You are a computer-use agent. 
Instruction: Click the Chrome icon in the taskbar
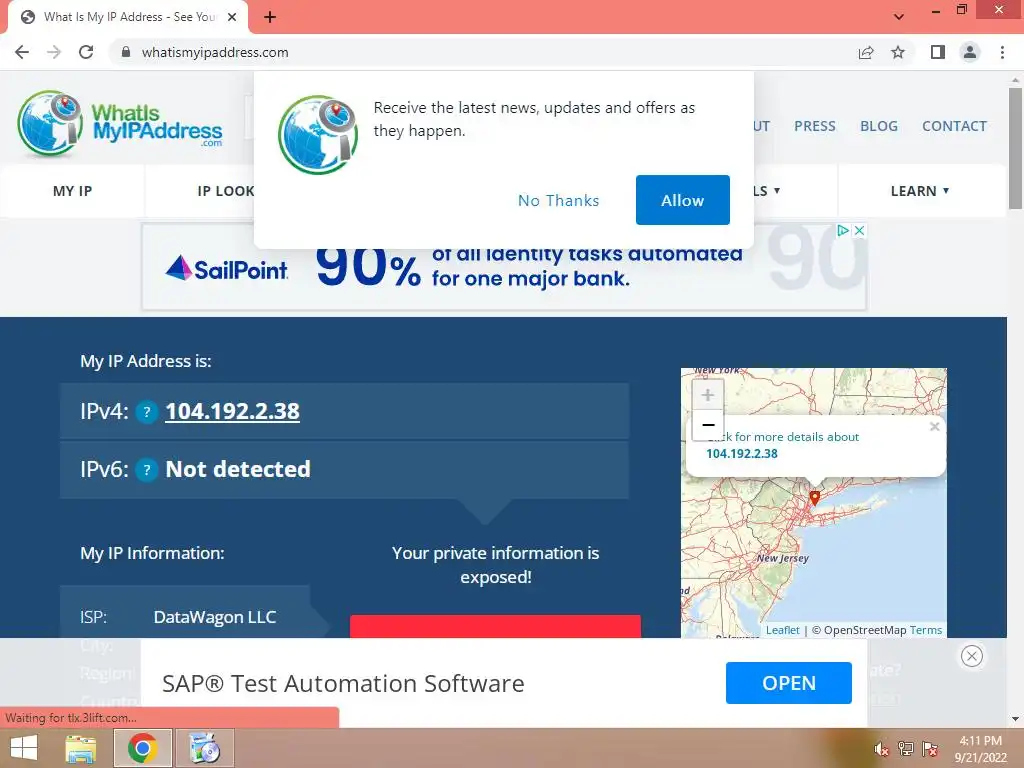pyautogui.click(x=142, y=748)
